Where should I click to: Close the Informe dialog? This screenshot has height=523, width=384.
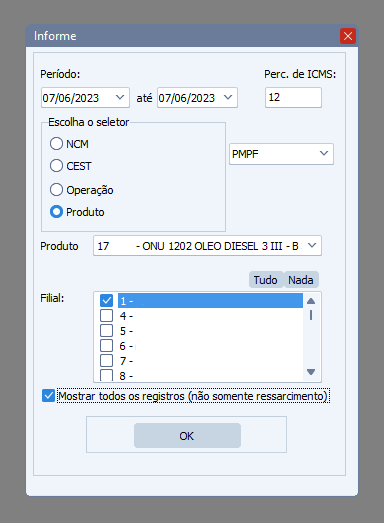click(x=348, y=36)
